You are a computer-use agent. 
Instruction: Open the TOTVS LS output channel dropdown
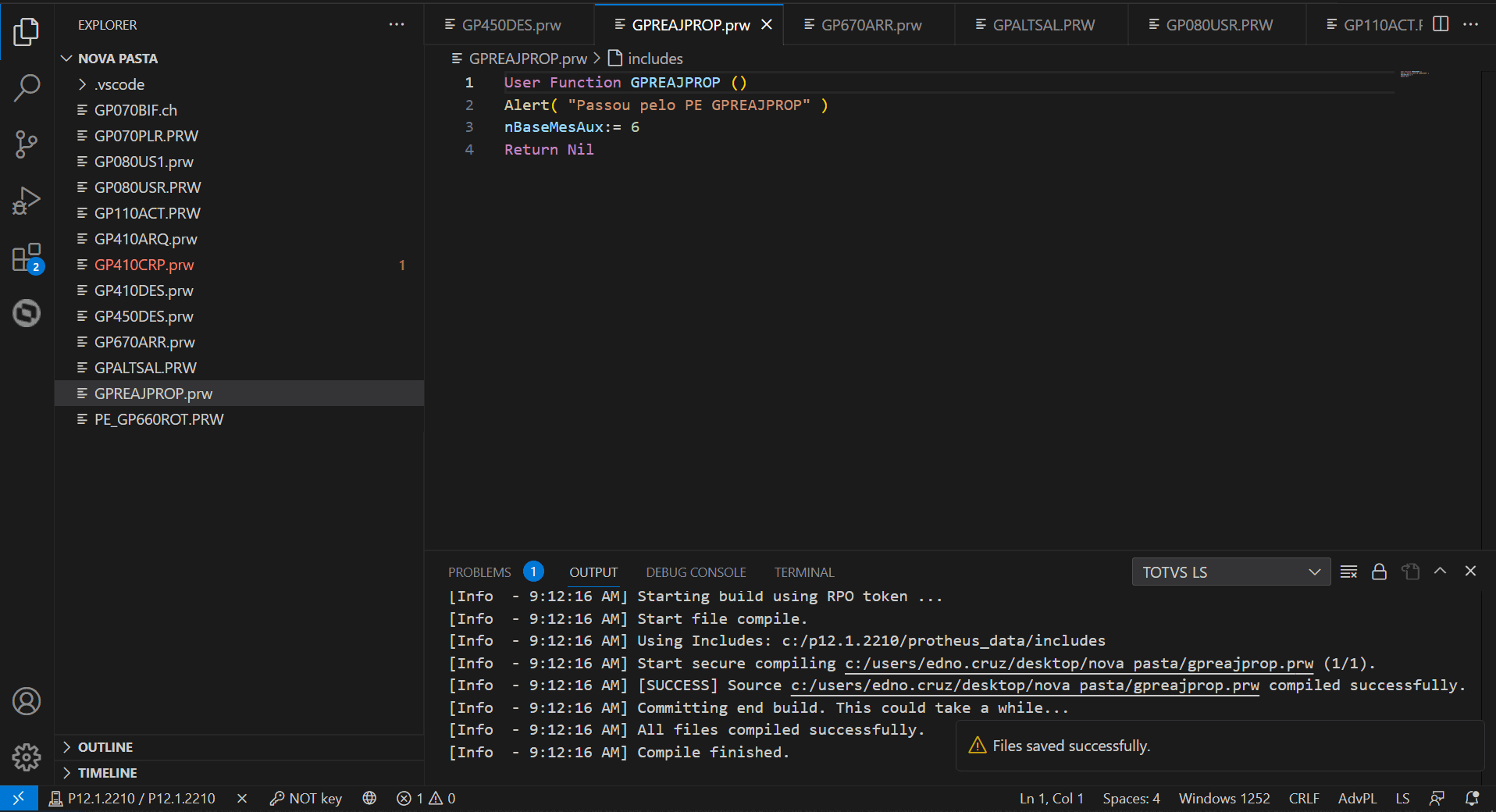1231,572
